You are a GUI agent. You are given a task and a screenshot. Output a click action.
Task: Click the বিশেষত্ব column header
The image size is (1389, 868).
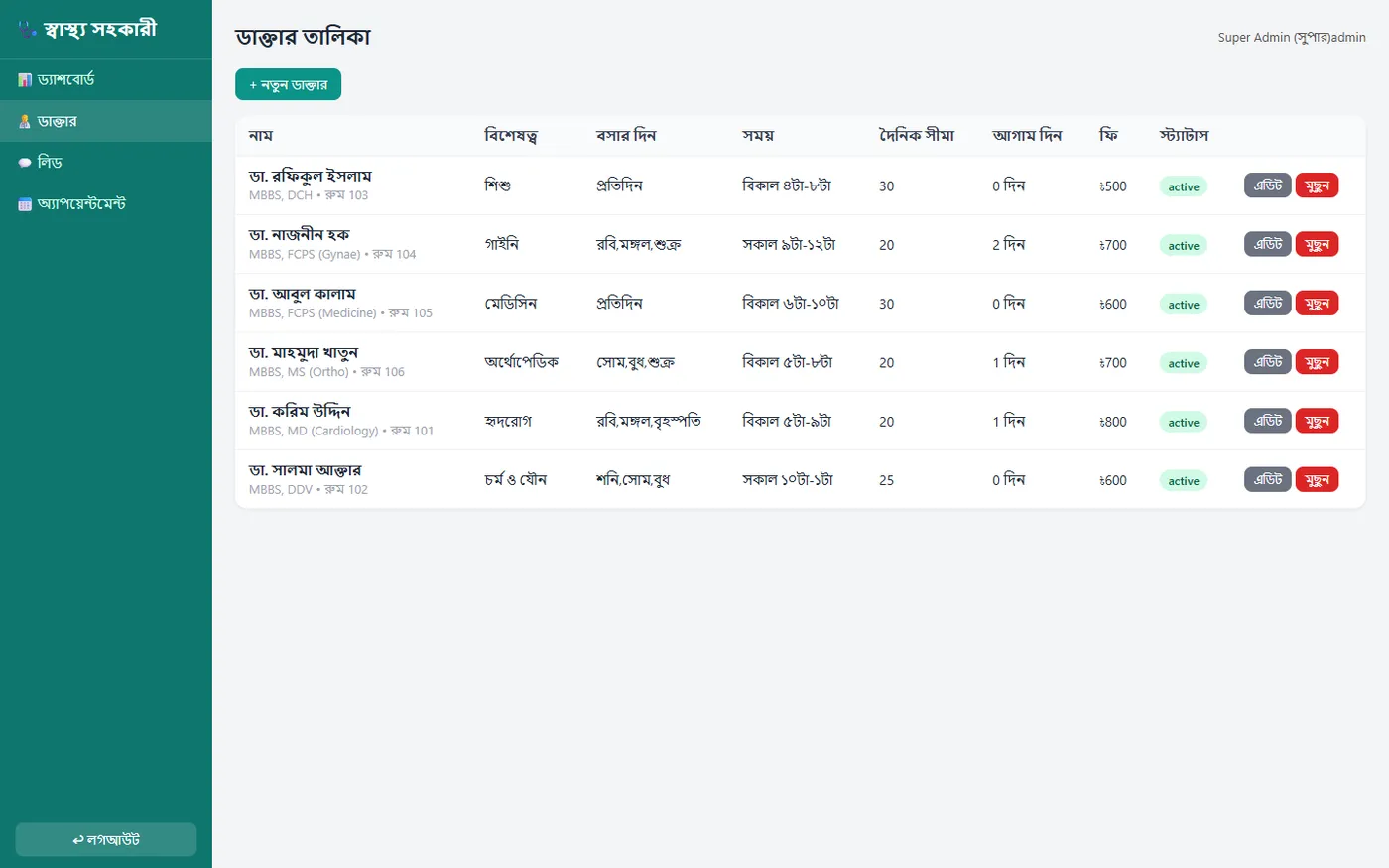(511, 135)
